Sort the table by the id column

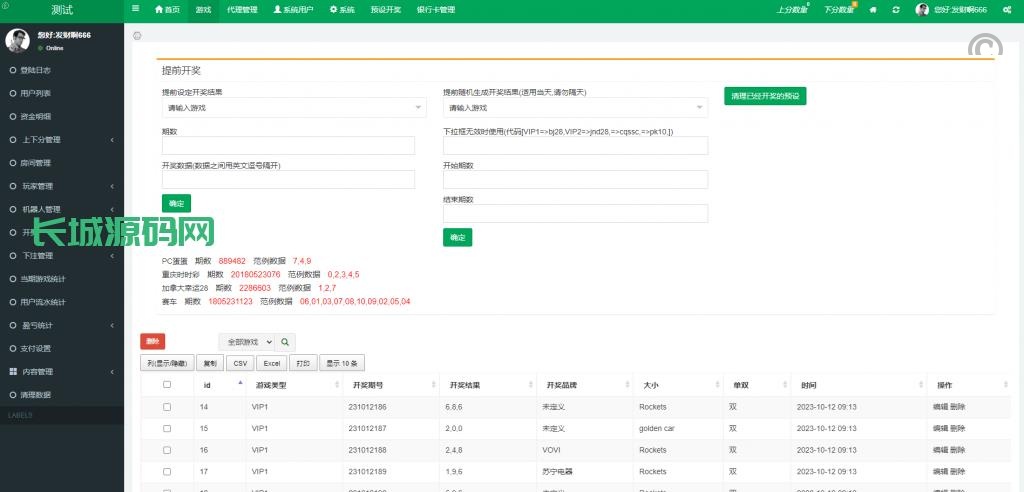(x=220, y=384)
